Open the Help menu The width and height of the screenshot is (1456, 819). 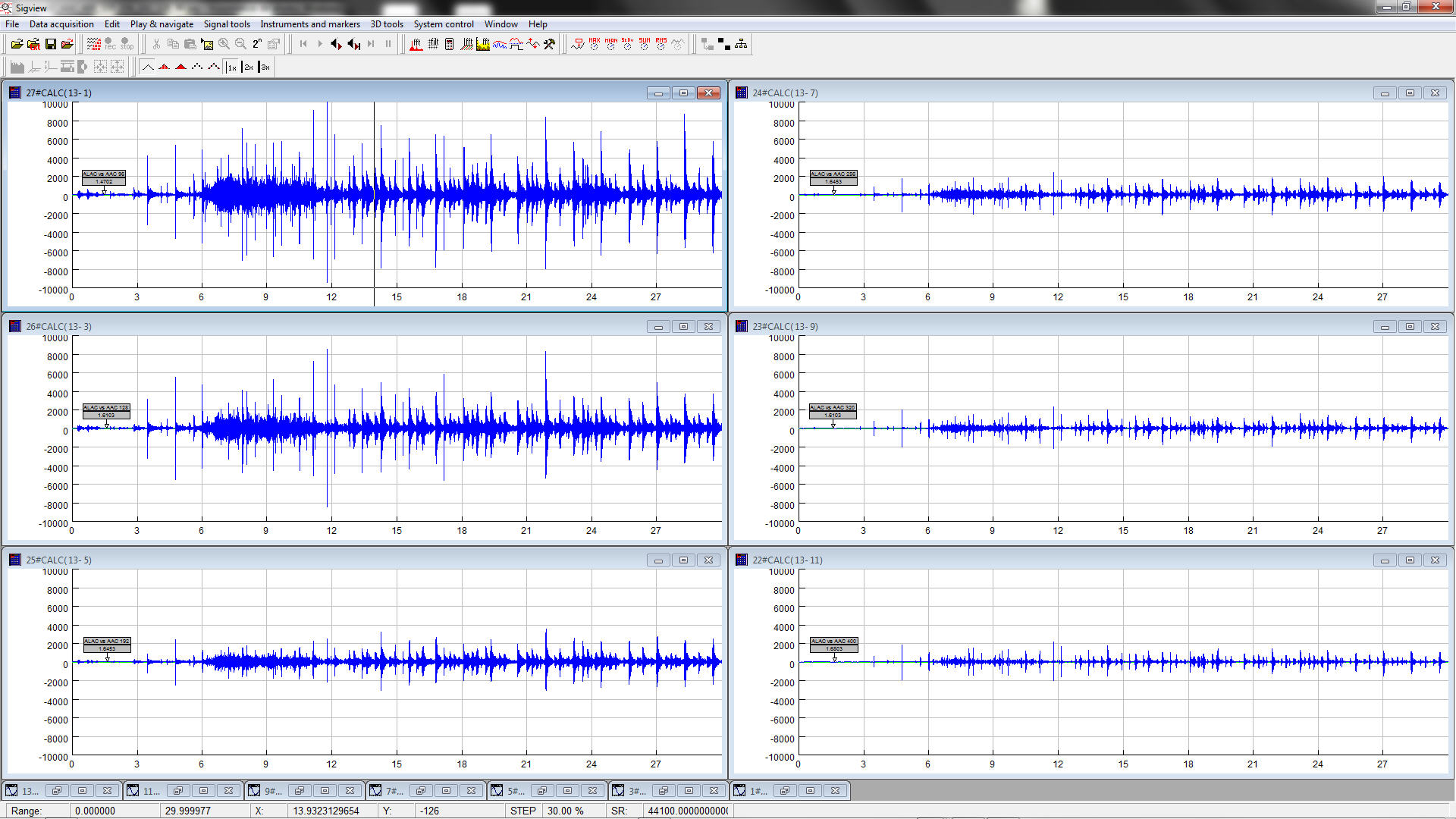(538, 24)
